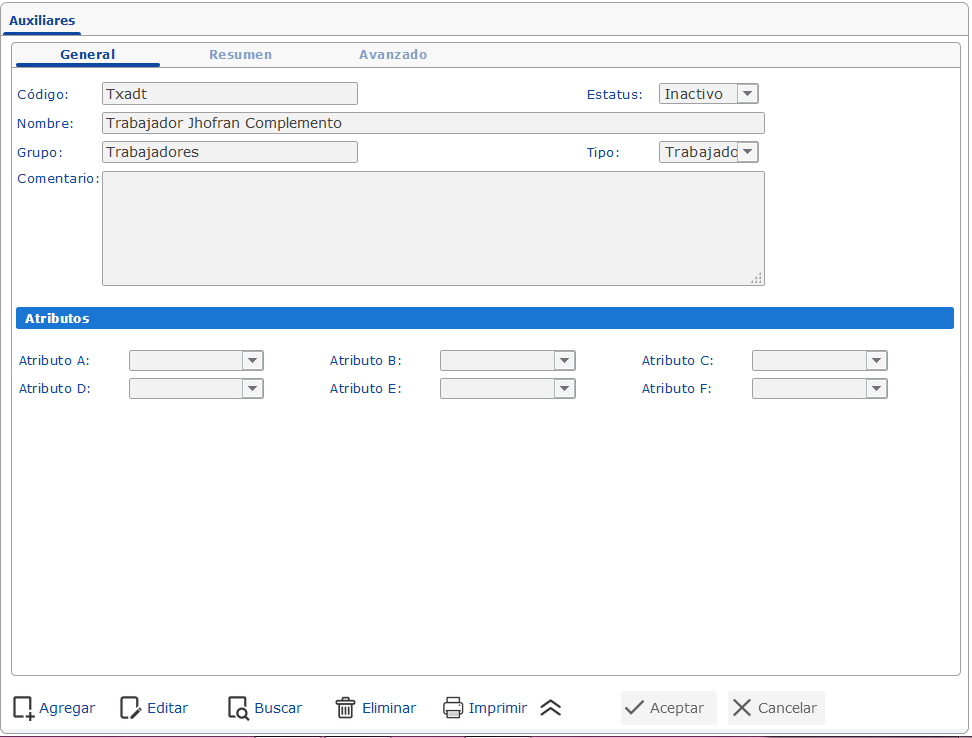This screenshot has height=738, width=972.
Task: Open the Estatus dropdown showing Inactivo
Action: pyautogui.click(x=709, y=94)
